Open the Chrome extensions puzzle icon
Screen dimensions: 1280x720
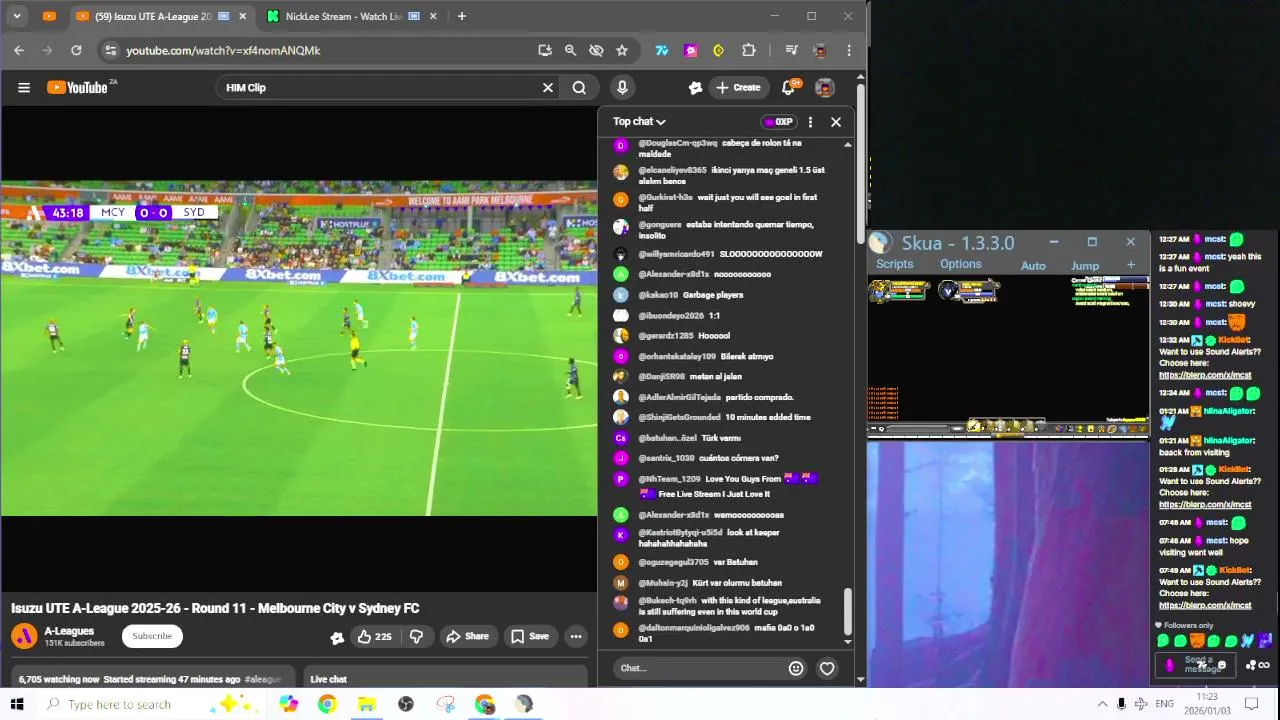pos(749,50)
